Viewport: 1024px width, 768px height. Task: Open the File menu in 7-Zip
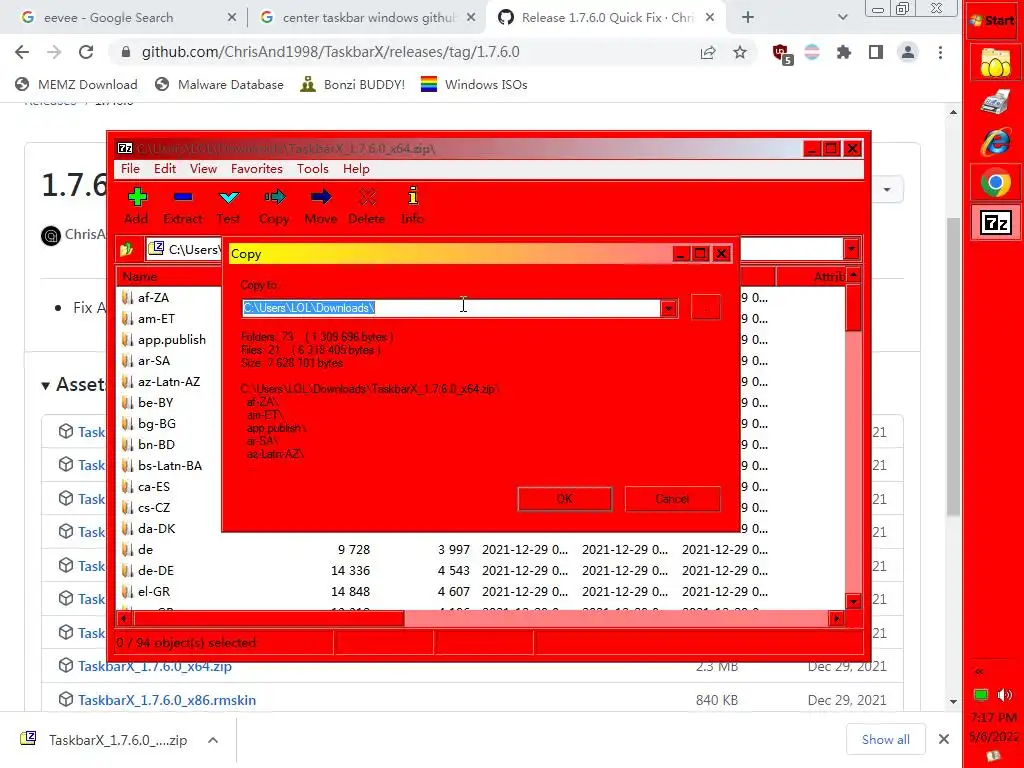coord(130,168)
